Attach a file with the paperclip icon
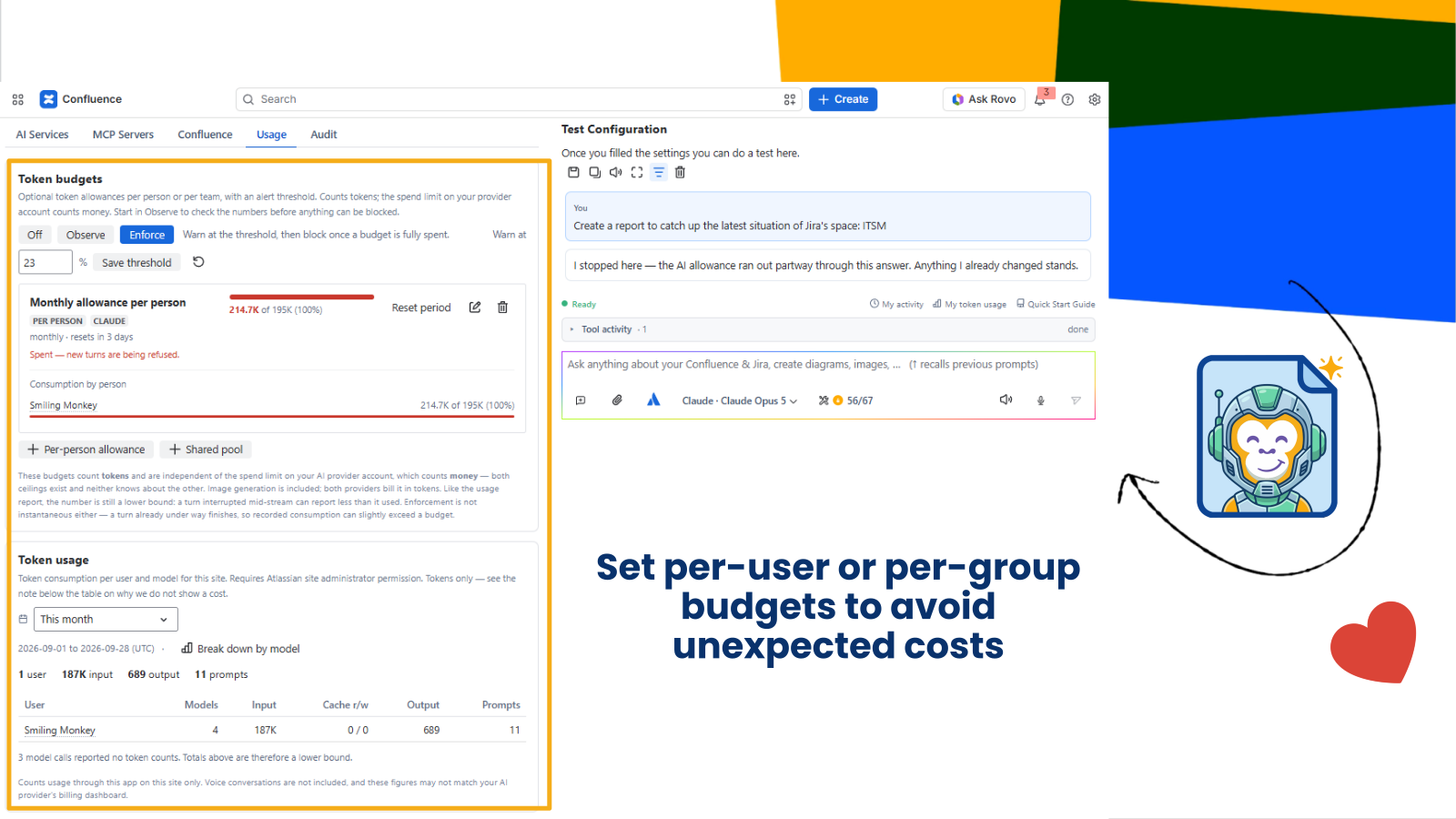 617,400
